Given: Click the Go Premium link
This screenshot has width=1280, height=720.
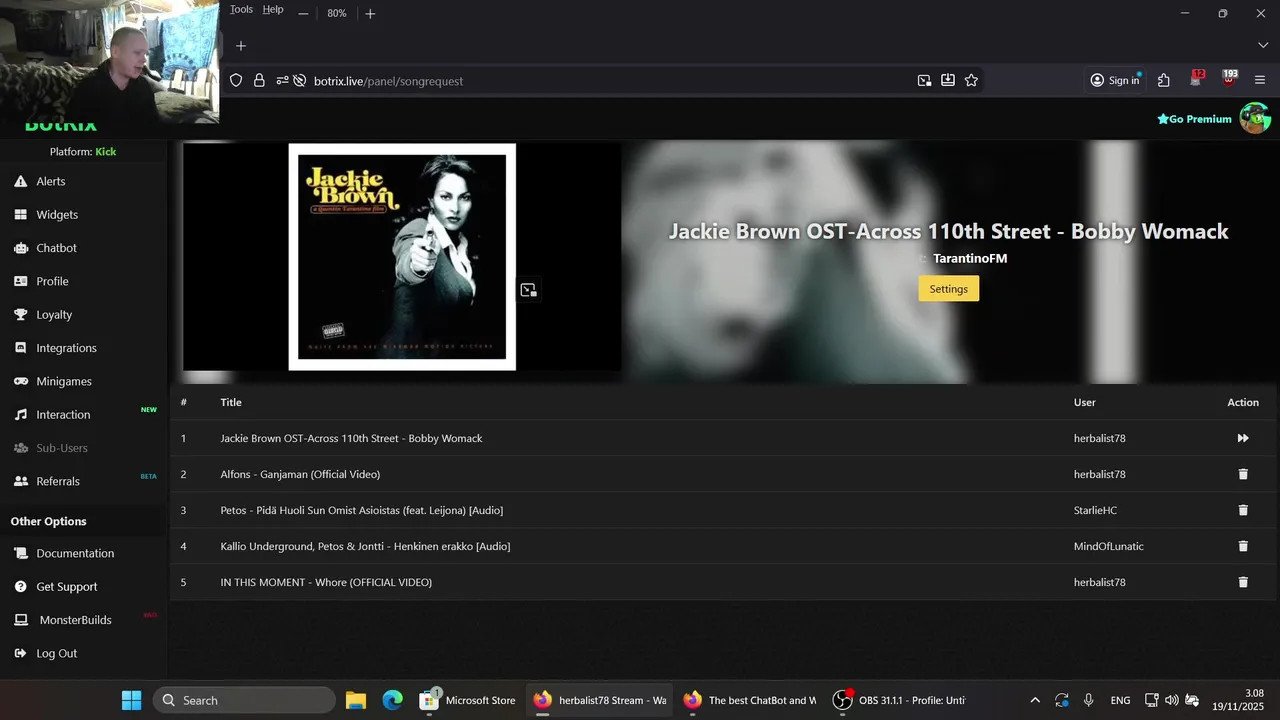Looking at the screenshot, I should point(1194,119).
